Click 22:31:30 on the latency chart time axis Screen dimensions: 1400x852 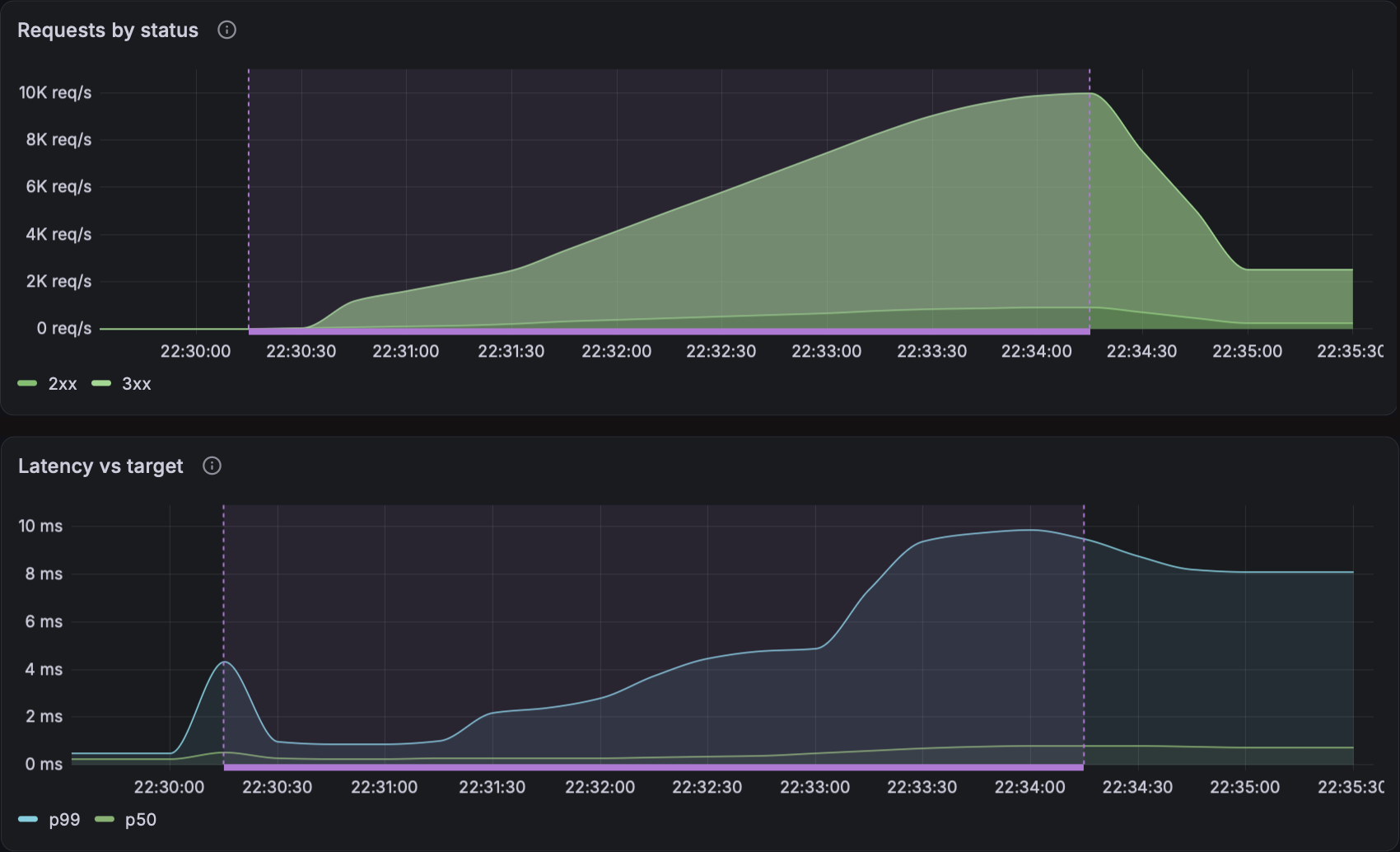(492, 788)
